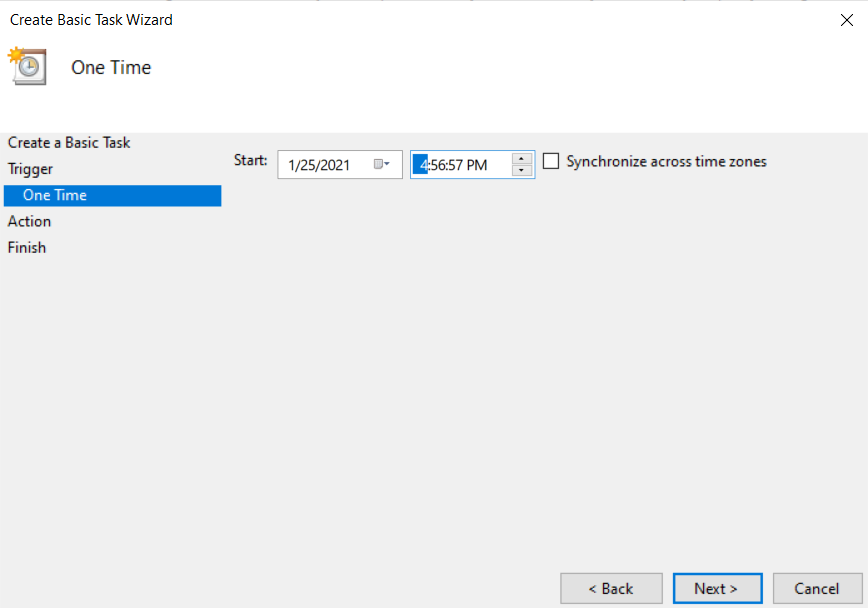Image resolution: width=868 pixels, height=608 pixels.
Task: Select the Trigger step in sidebar
Action: 30,169
